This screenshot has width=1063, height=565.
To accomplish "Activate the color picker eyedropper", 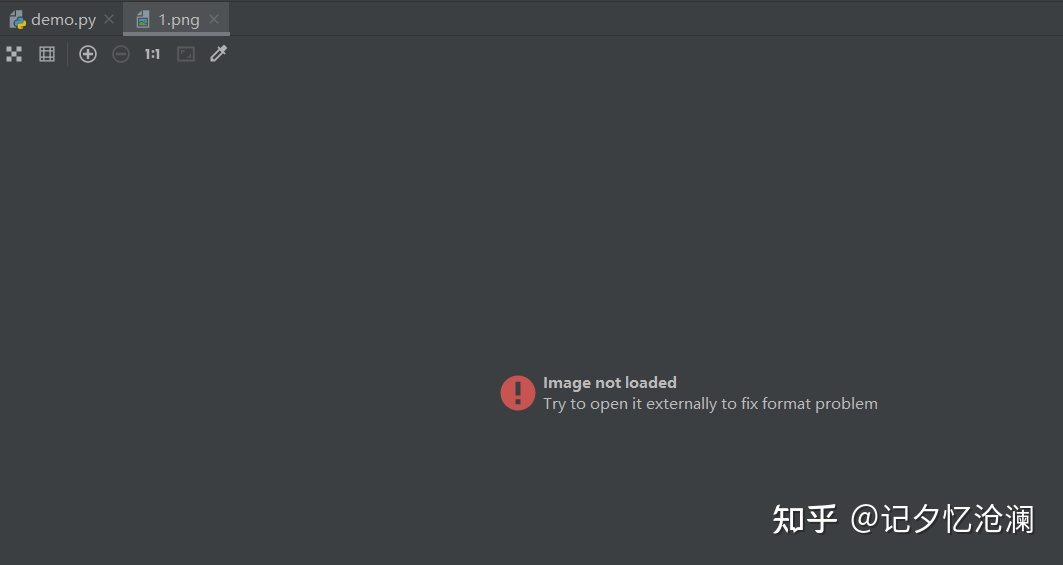I will pyautogui.click(x=218, y=54).
